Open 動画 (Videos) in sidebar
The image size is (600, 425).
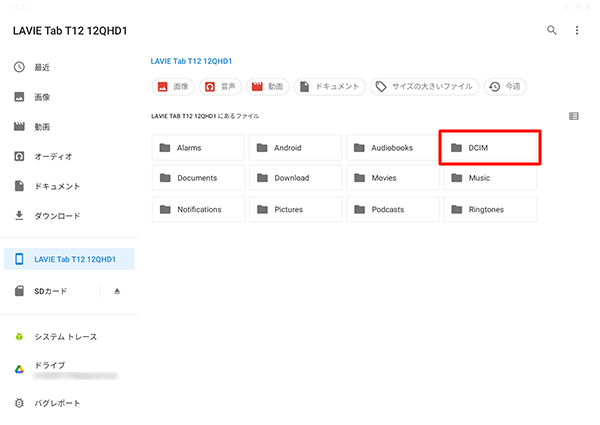point(69,127)
